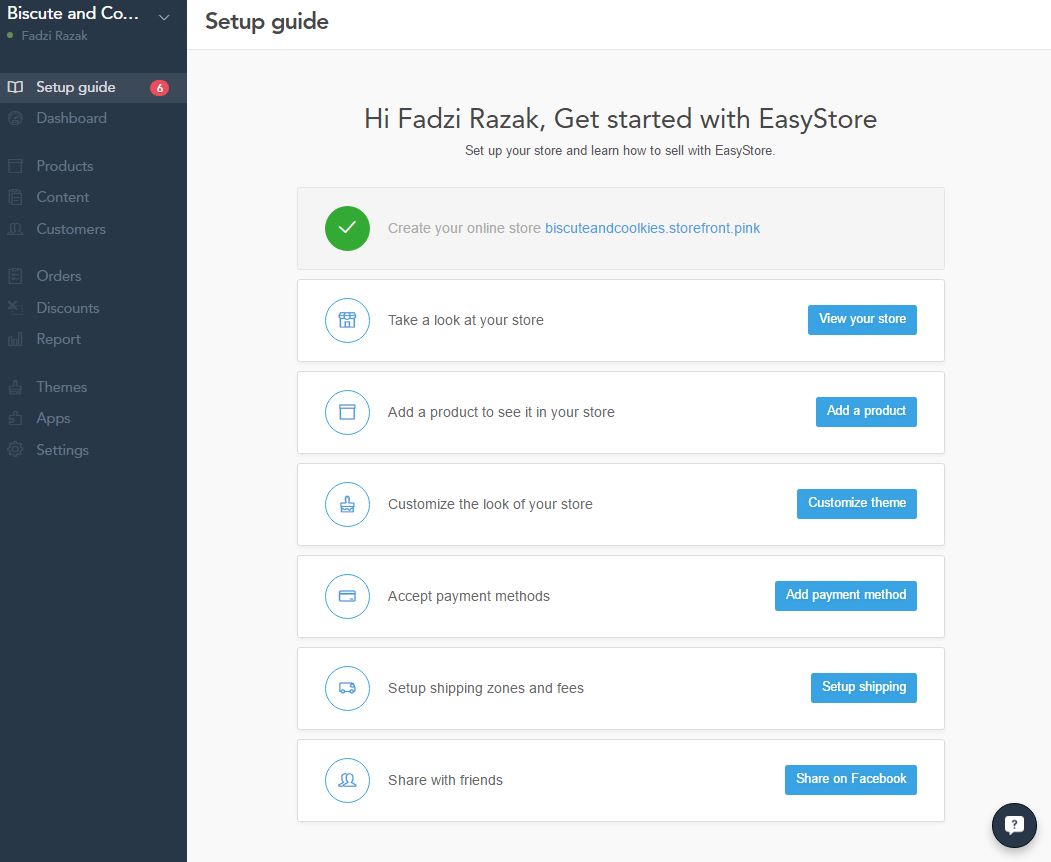Click the green completed checkmark circle

click(x=347, y=229)
